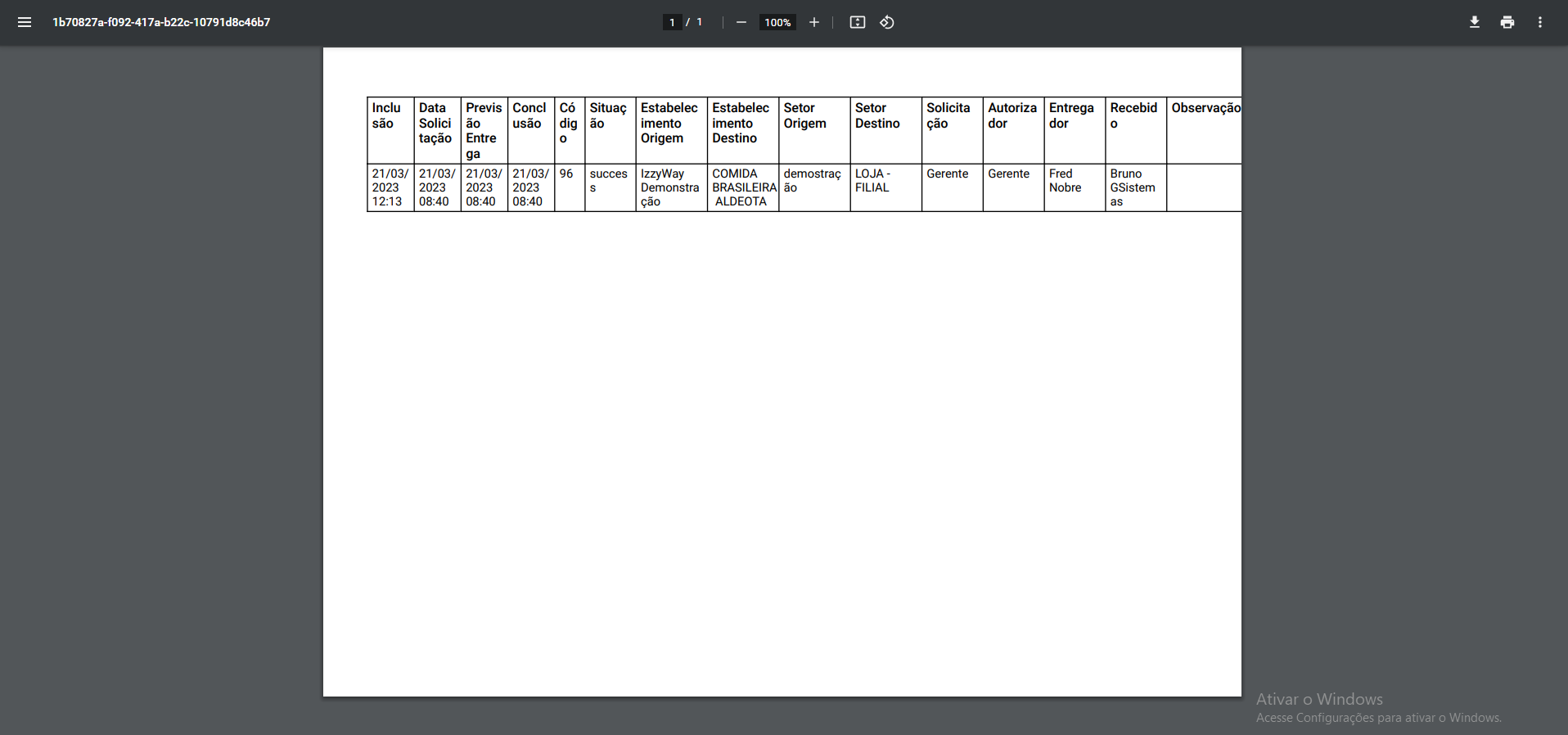Select the code value '96' cell
This screenshot has height=735, width=1568.
pyautogui.click(x=570, y=187)
